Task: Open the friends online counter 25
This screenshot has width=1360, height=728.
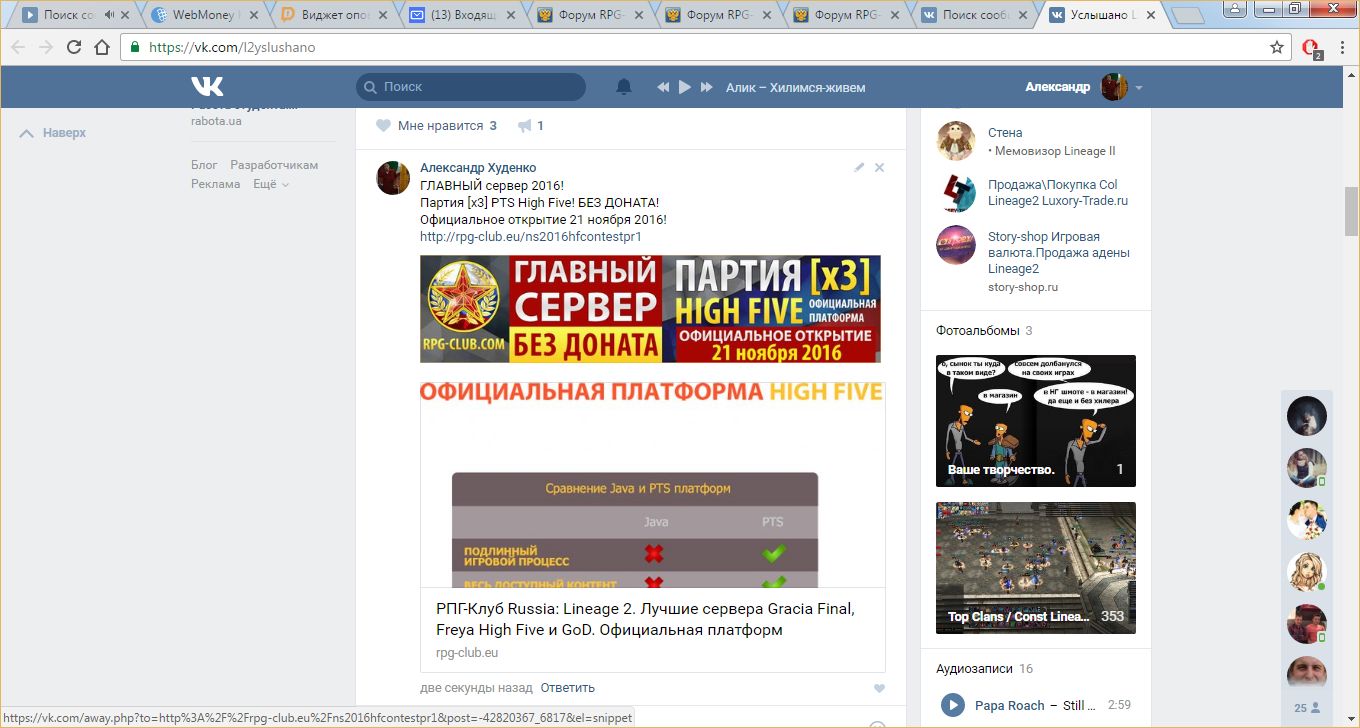Action: pyautogui.click(x=1306, y=708)
